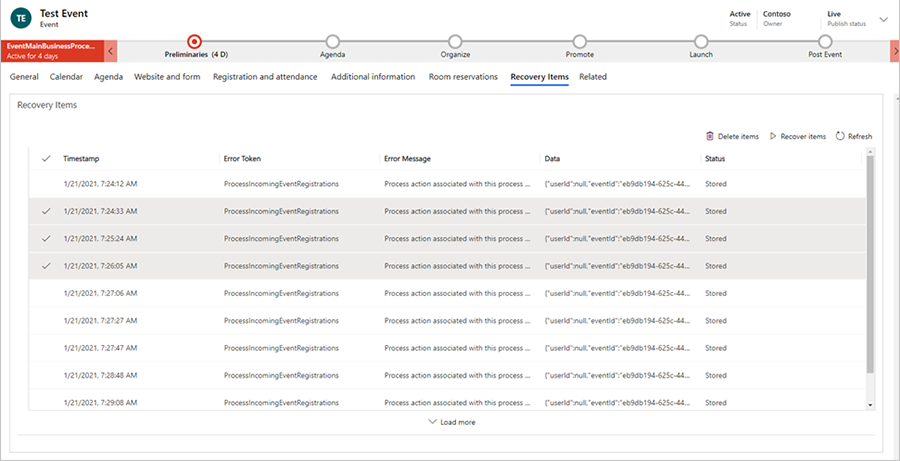900x461 pixels.
Task: Sort by the Timestamp column header
Action: pos(81,158)
